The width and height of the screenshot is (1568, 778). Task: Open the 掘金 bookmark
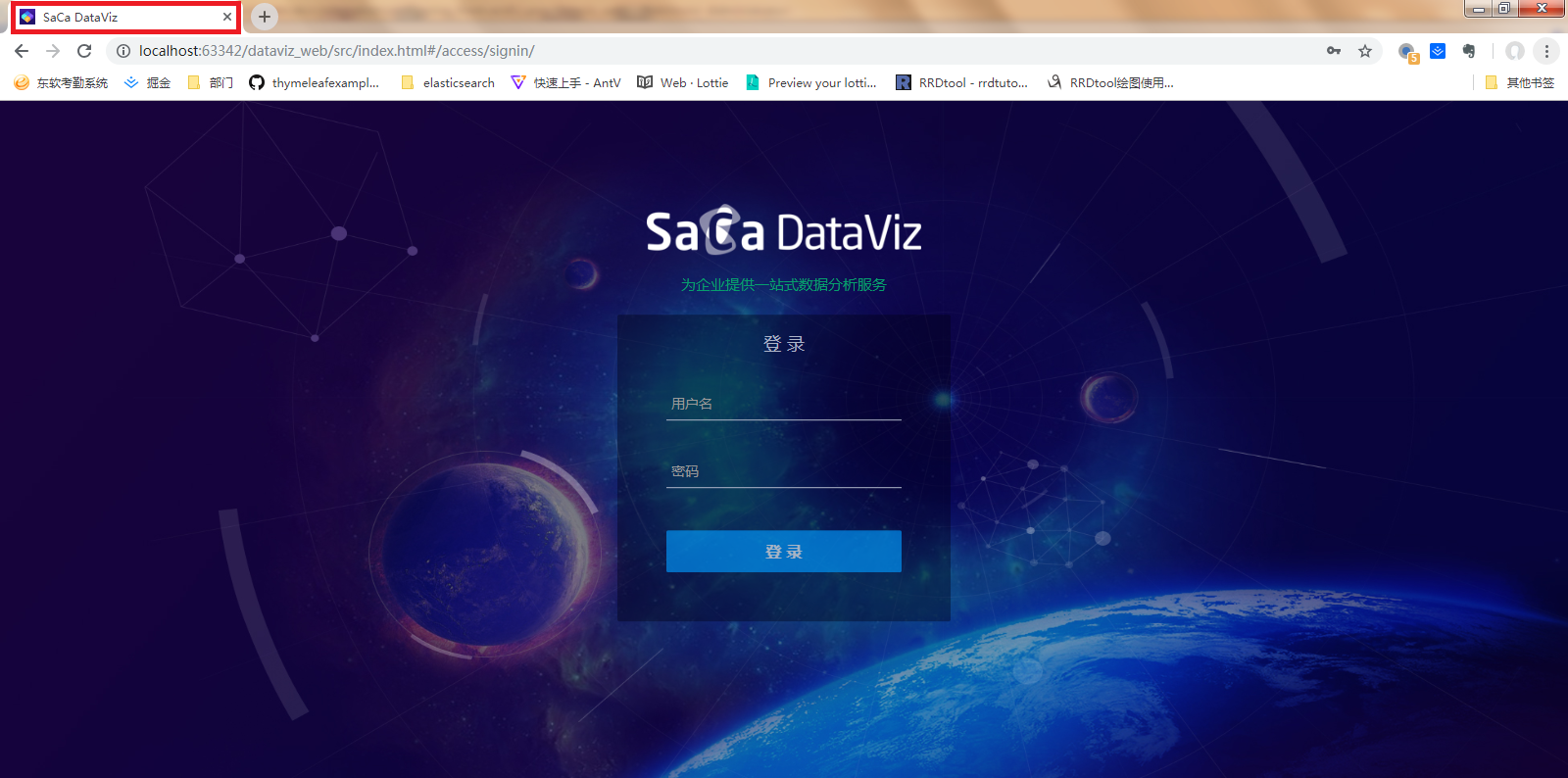coord(147,83)
